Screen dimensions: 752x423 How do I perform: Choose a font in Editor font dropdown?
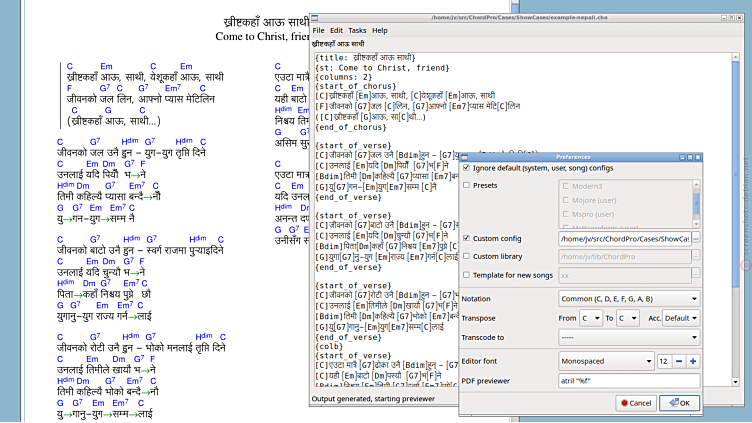(x=607, y=361)
